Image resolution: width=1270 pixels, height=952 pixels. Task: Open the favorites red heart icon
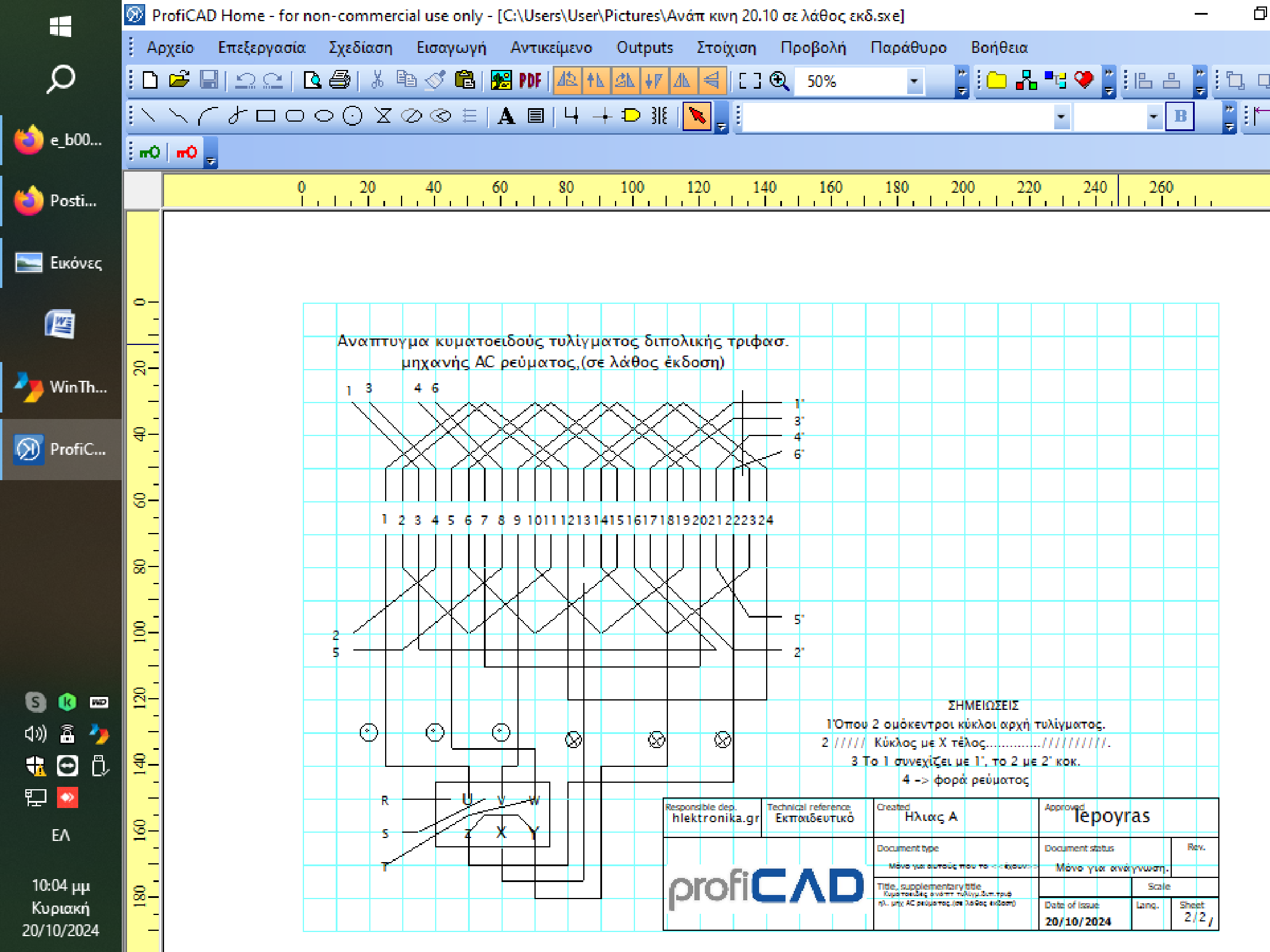[x=1083, y=81]
